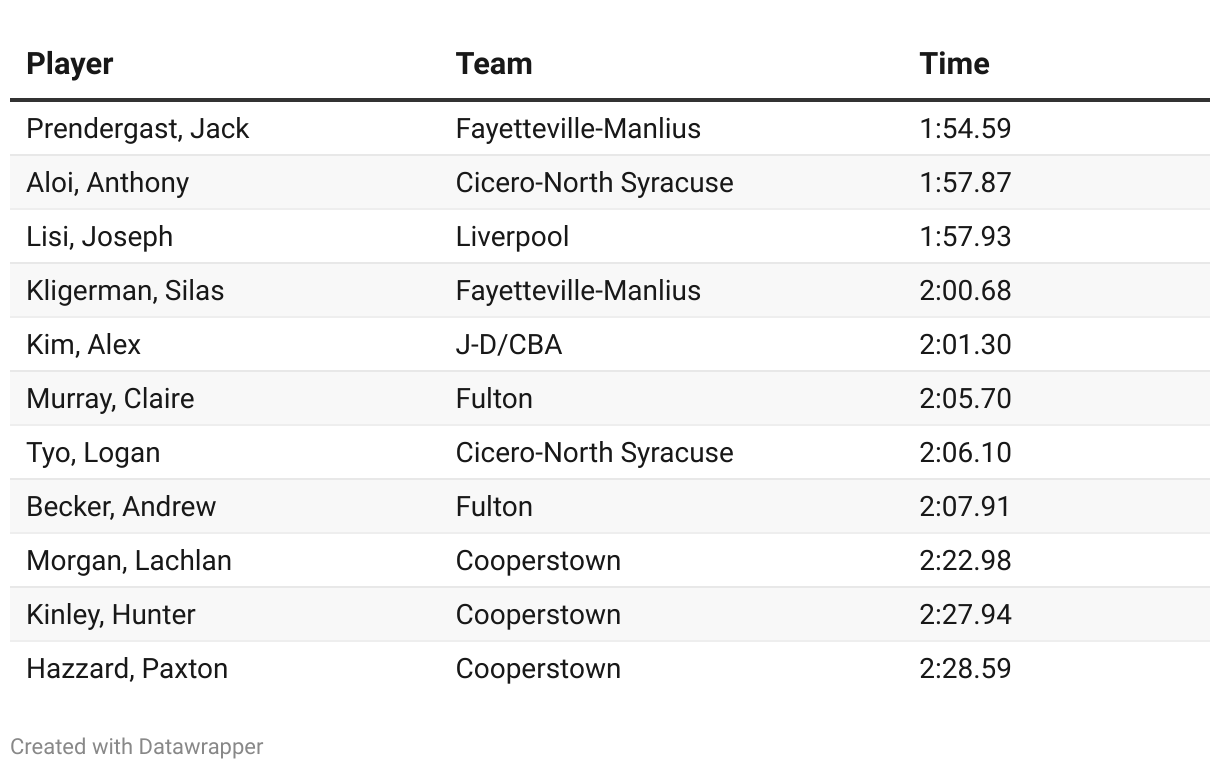Select the Becker, Andrew player cell

[121, 507]
